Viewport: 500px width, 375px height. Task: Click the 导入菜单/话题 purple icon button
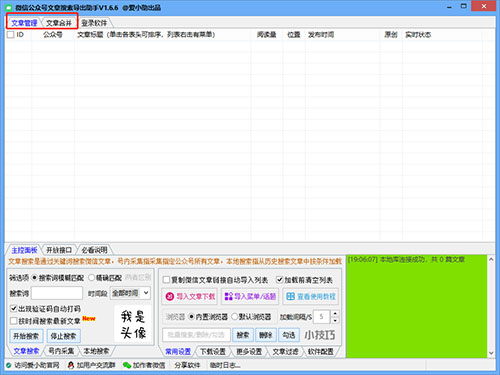click(x=250, y=296)
